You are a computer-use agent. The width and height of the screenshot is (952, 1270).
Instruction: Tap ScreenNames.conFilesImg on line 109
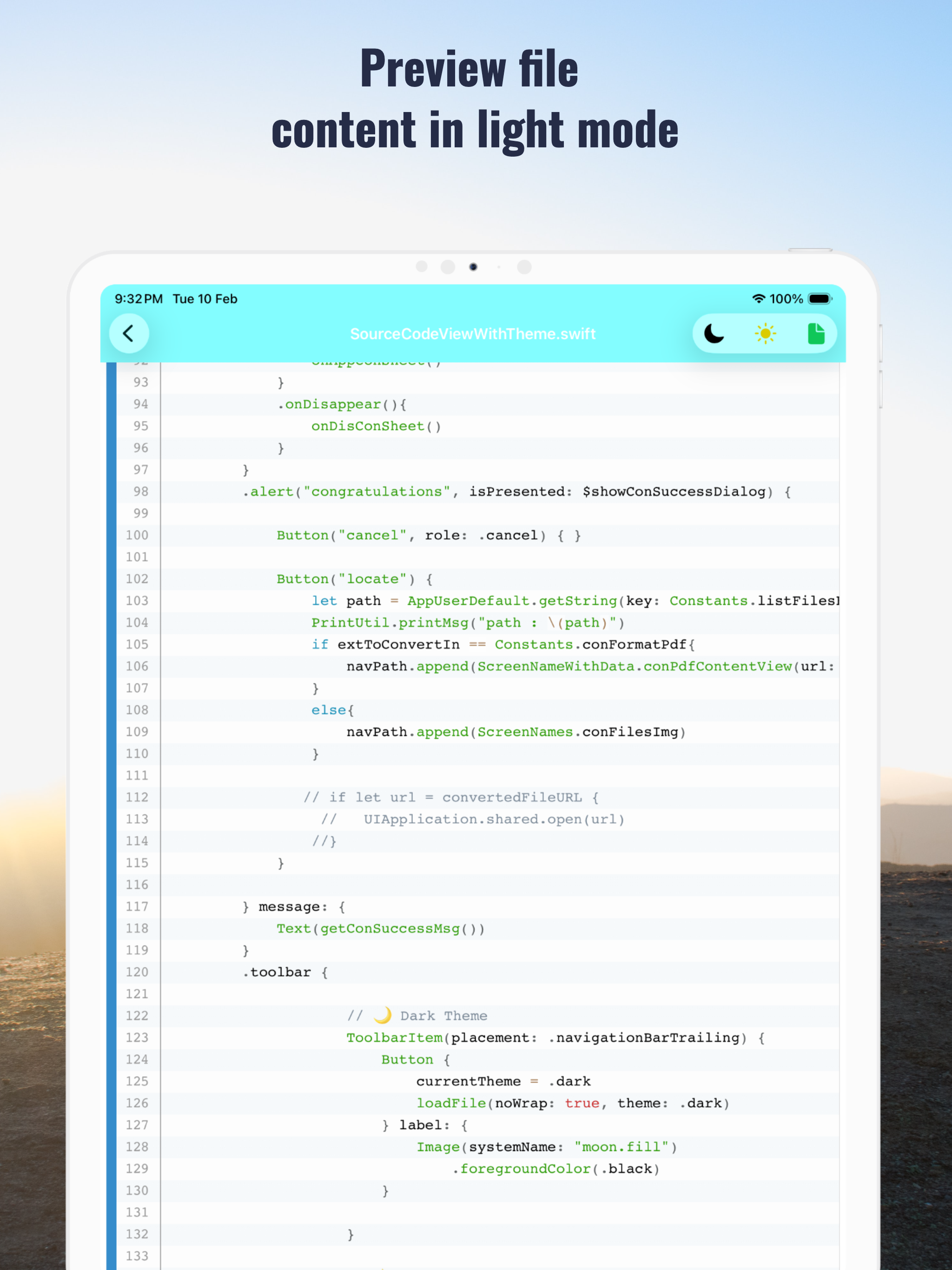click(578, 731)
